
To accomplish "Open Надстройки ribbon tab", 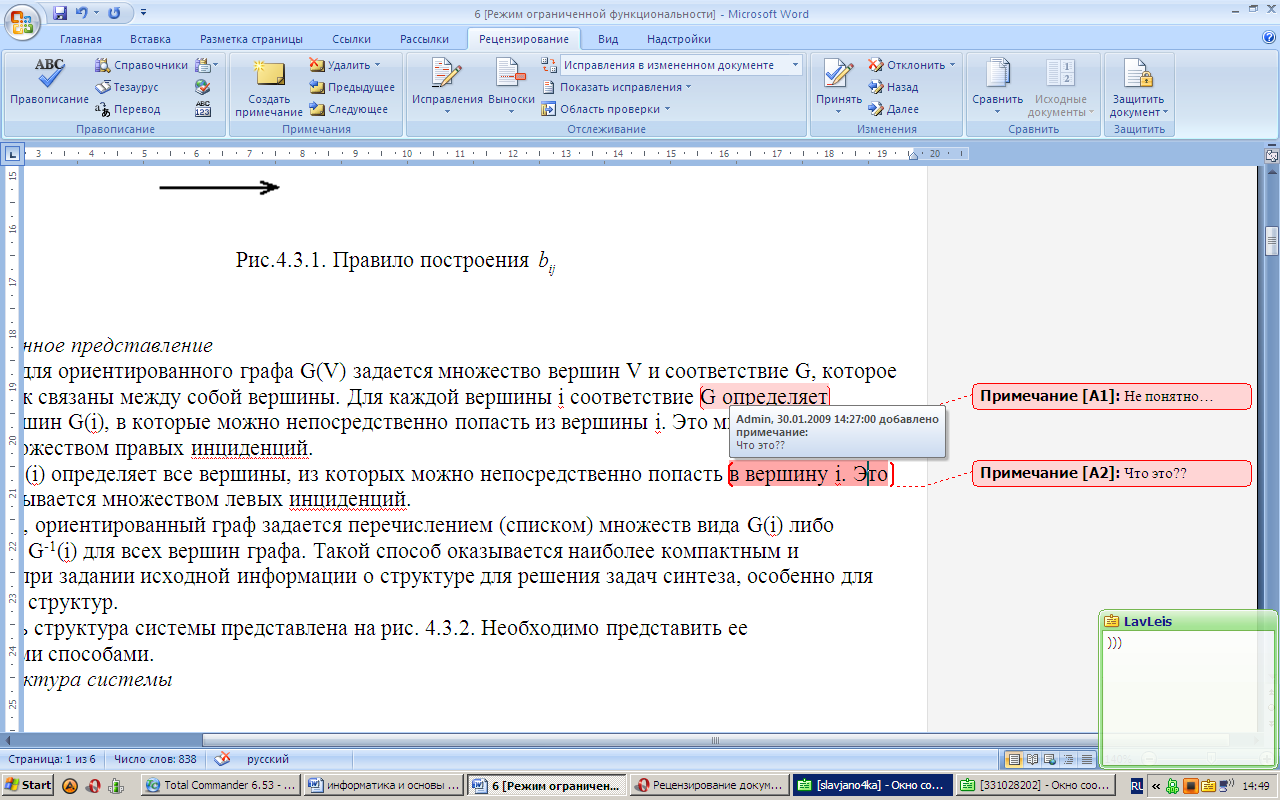I will [x=679, y=39].
